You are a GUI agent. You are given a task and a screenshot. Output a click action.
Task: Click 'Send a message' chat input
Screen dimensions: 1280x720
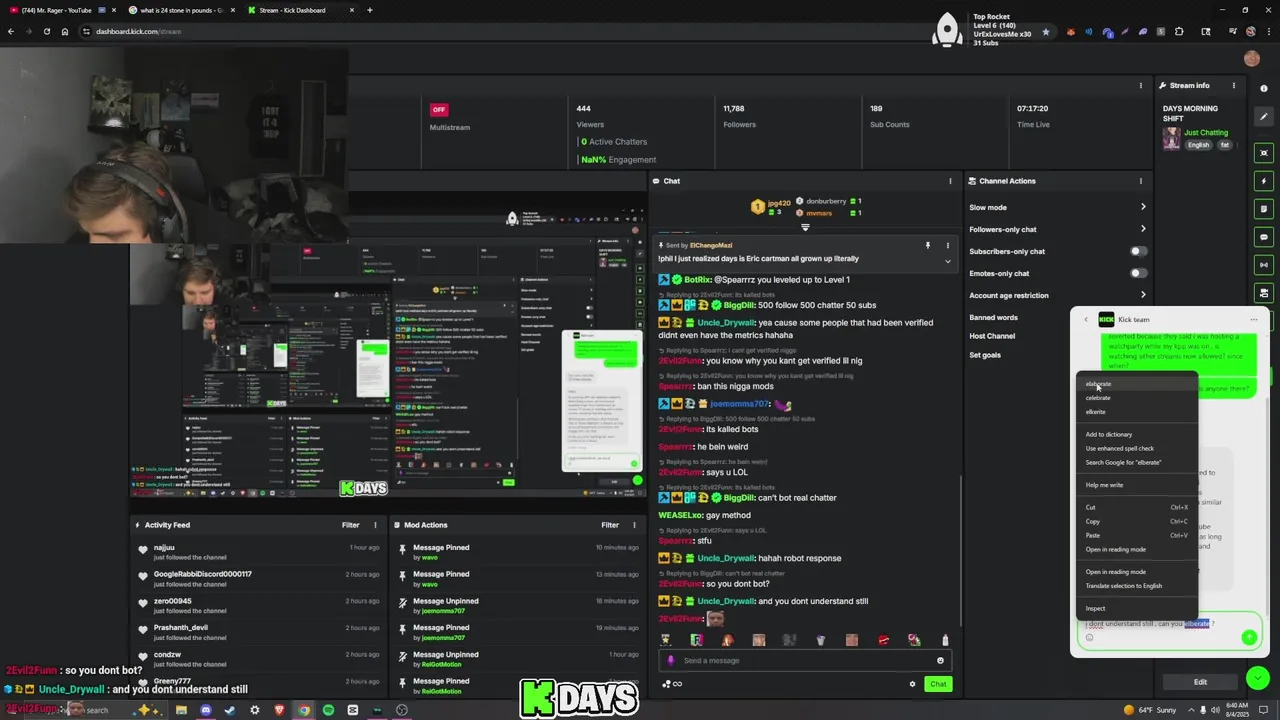(x=805, y=660)
